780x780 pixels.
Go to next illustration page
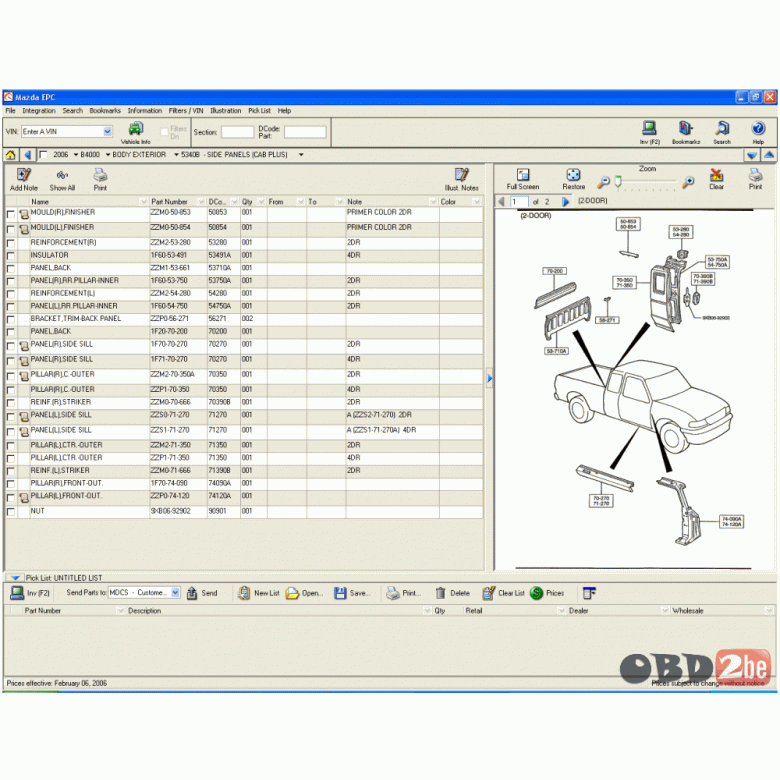pyautogui.click(x=565, y=201)
